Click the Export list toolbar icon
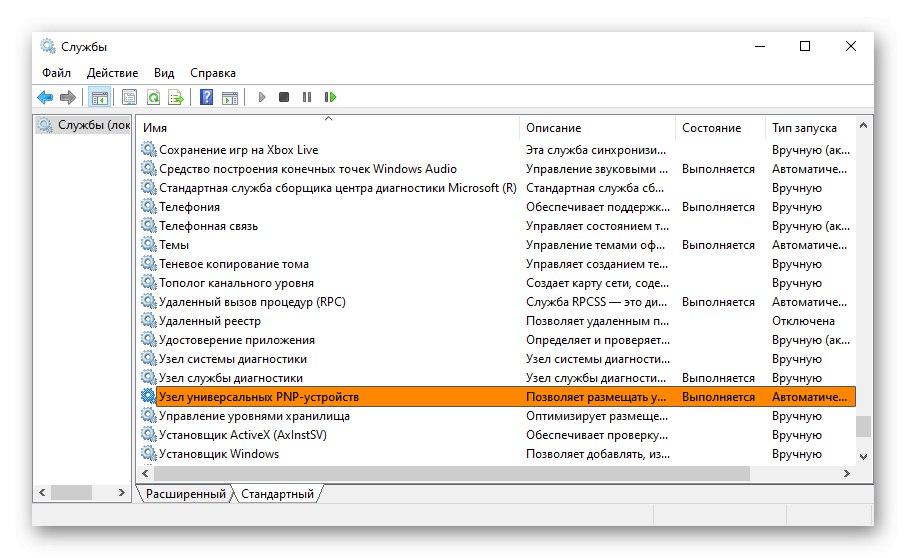906x558 pixels. (176, 97)
